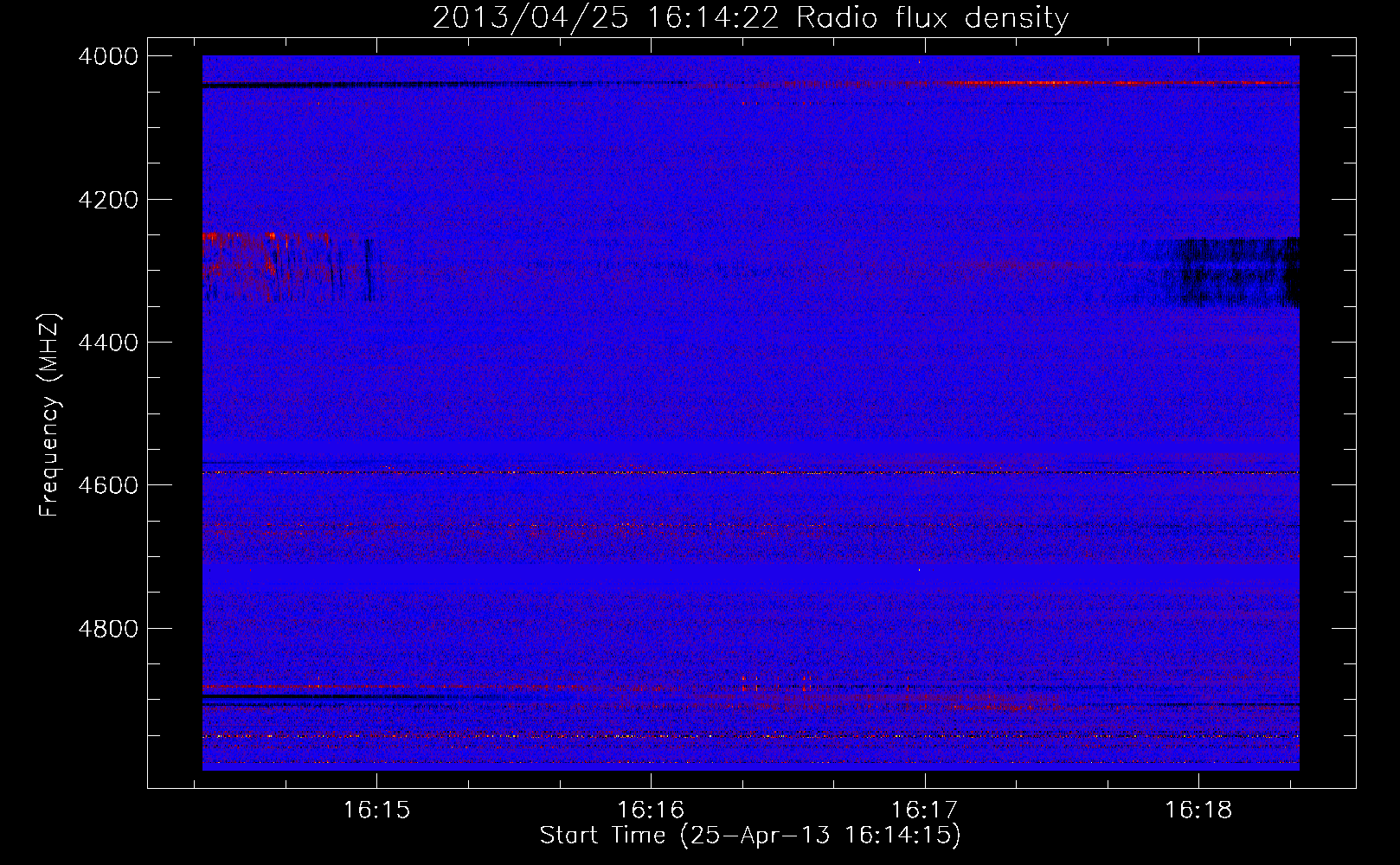The height and width of the screenshot is (865, 1400).
Task: Click the 16:17 time axis label
Action: click(924, 811)
